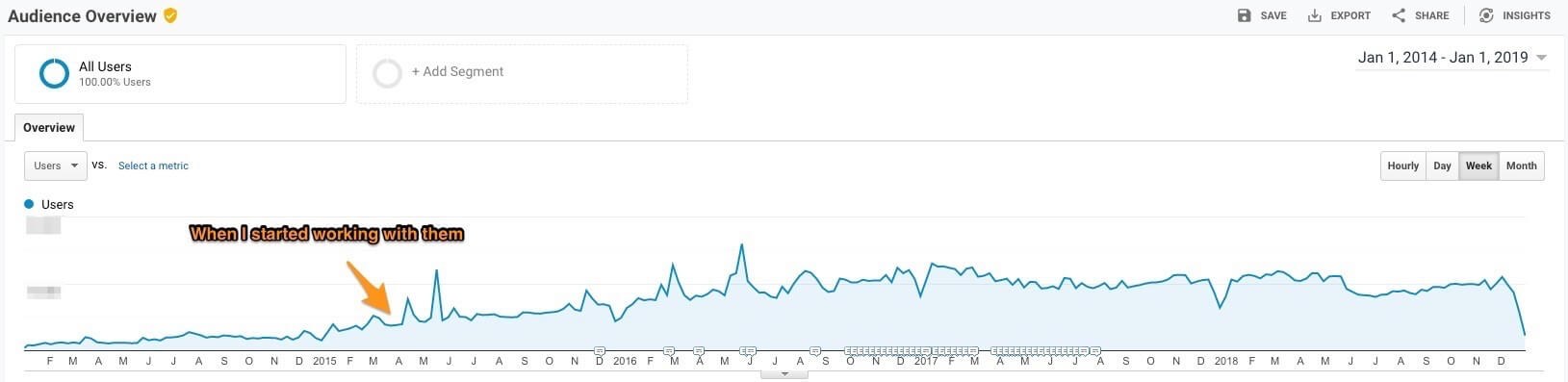This screenshot has width=1568, height=382.
Task: Open the date range Jan 1, 2014 - Jan 1, 2019
Action: pyautogui.click(x=1443, y=58)
